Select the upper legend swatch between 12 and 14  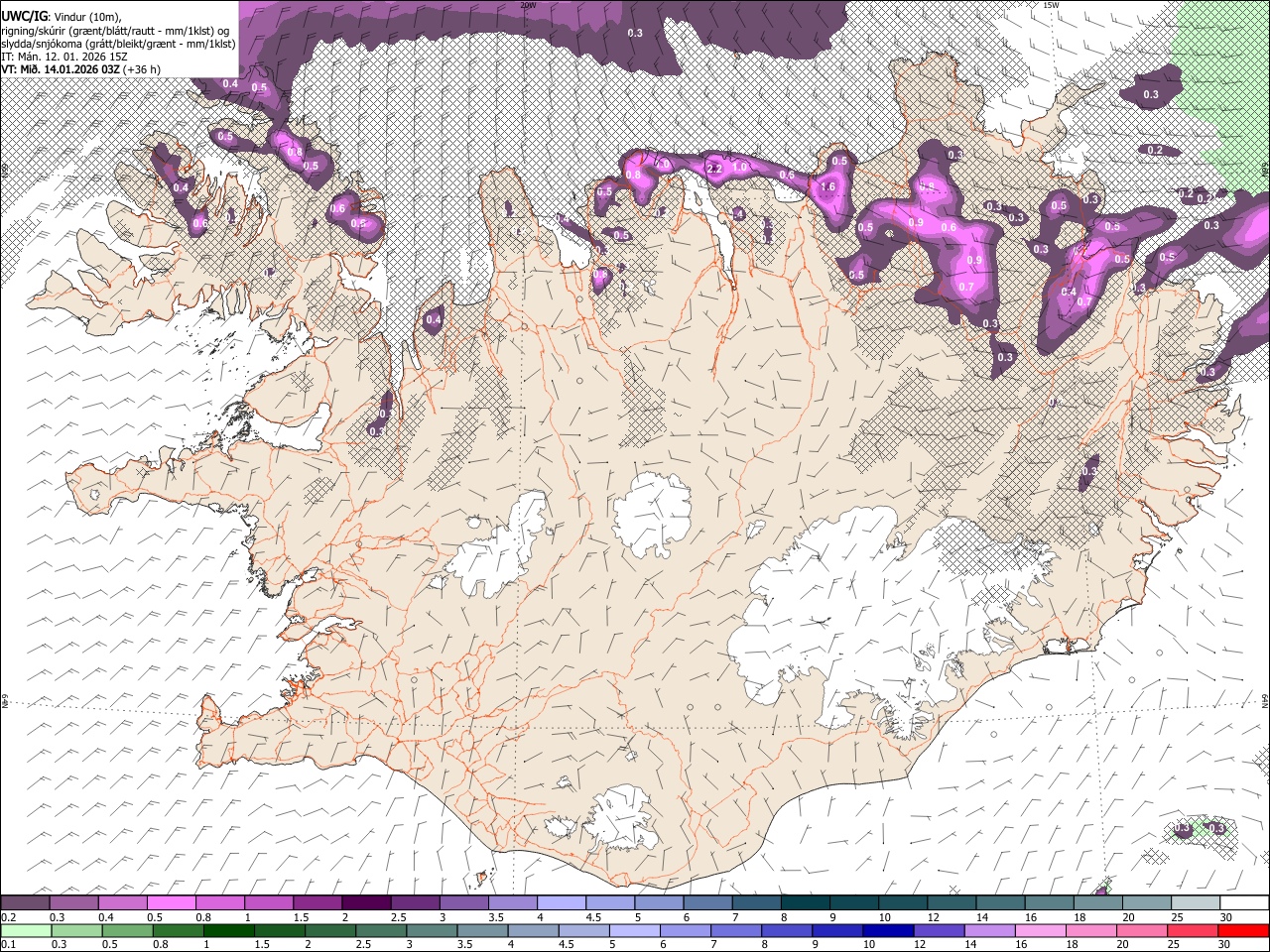click(951, 902)
